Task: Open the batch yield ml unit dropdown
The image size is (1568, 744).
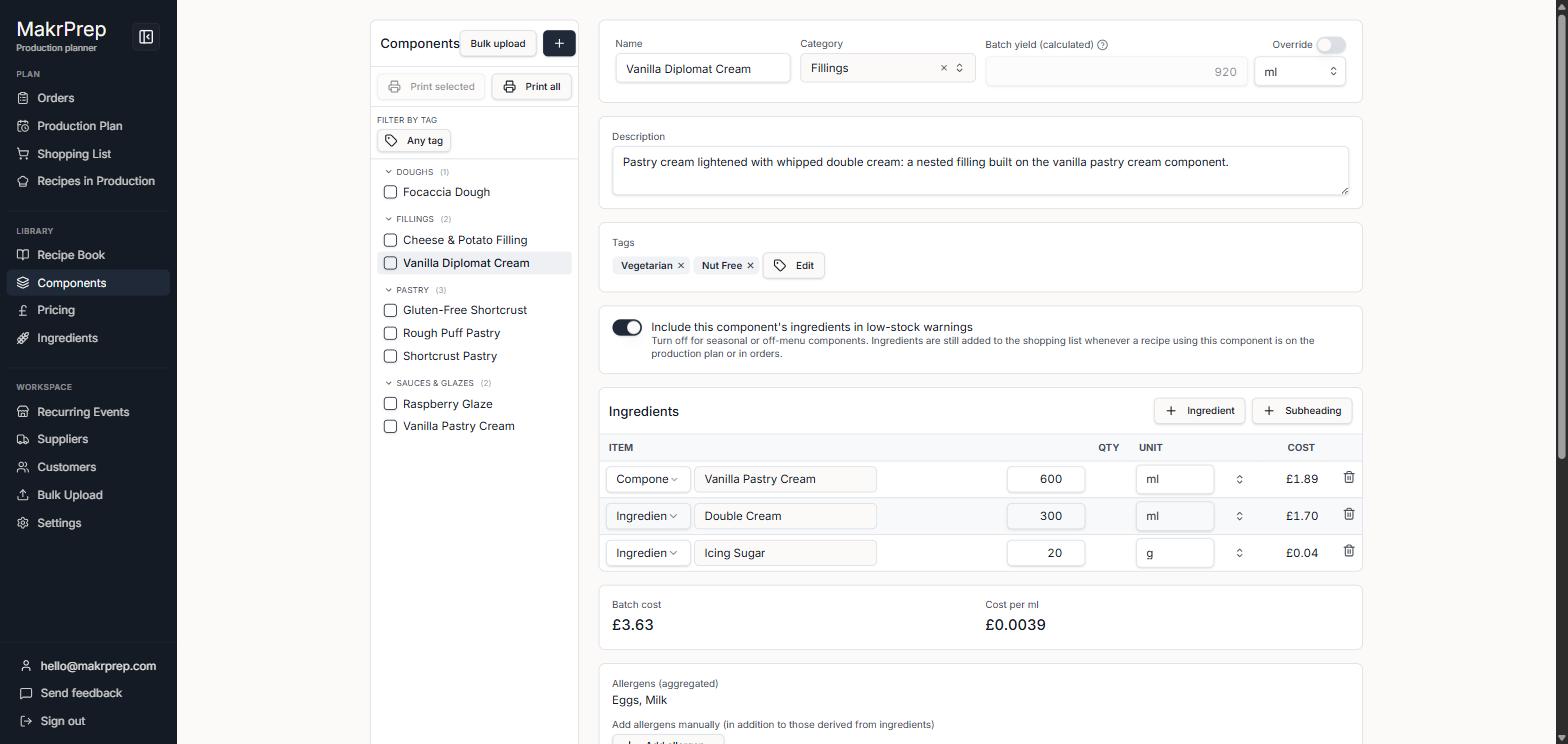Action: tap(1299, 72)
